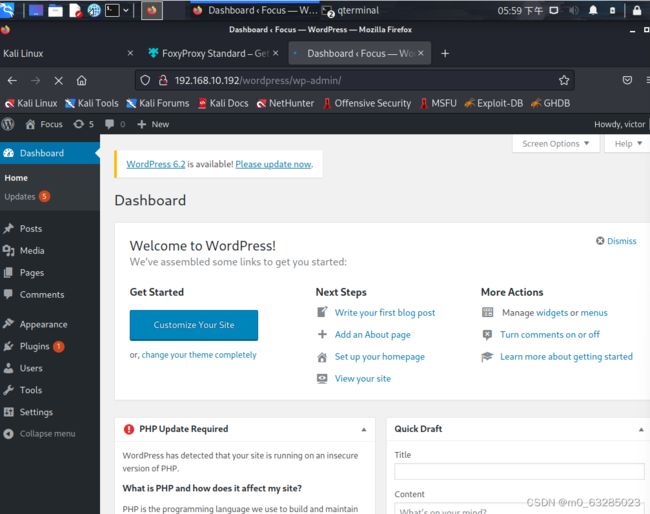Open the menus link under More Actions

point(594,313)
